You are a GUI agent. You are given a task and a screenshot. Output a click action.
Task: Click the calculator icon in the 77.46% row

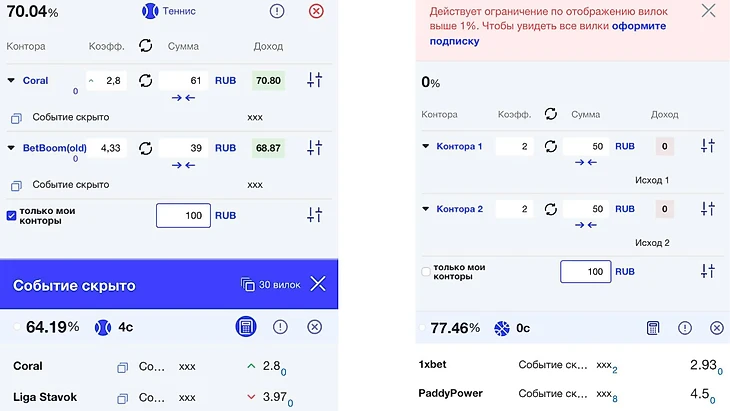[653, 328]
